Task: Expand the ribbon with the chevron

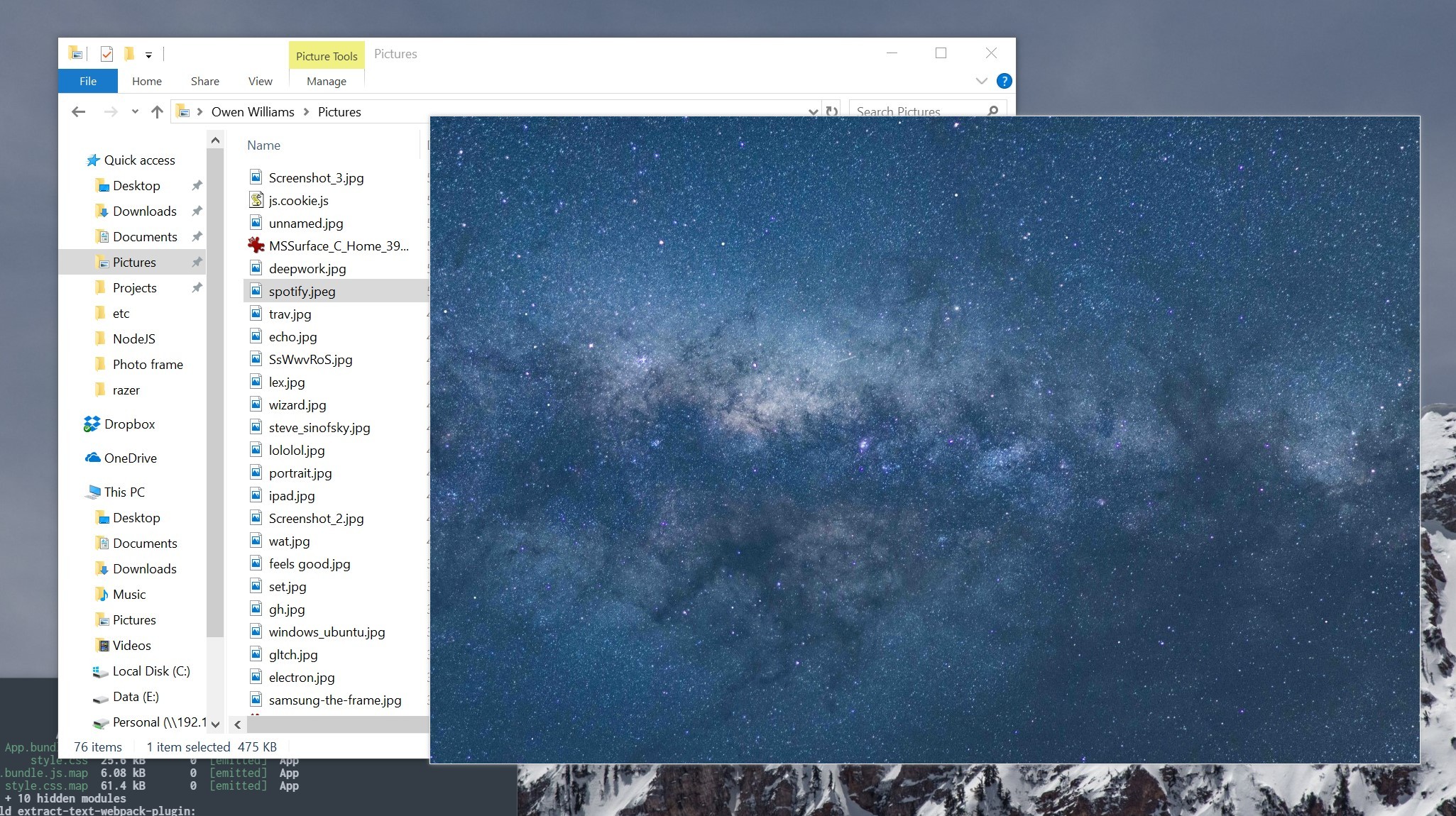Action: (981, 81)
